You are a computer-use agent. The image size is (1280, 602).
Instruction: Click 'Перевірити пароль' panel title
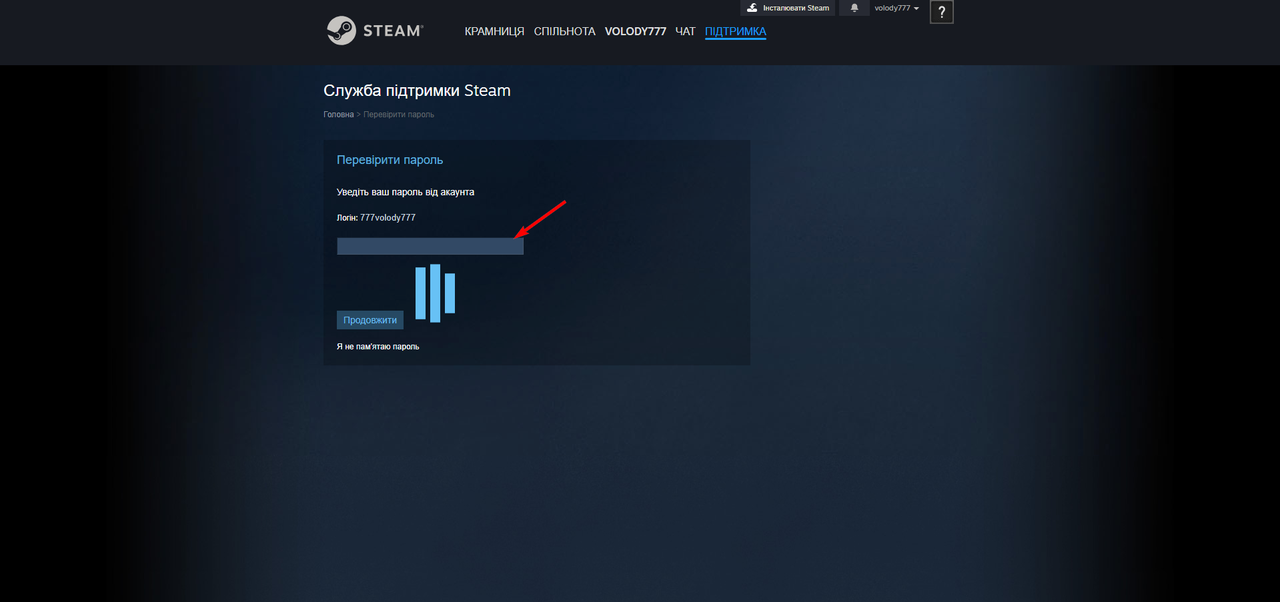click(x=390, y=160)
